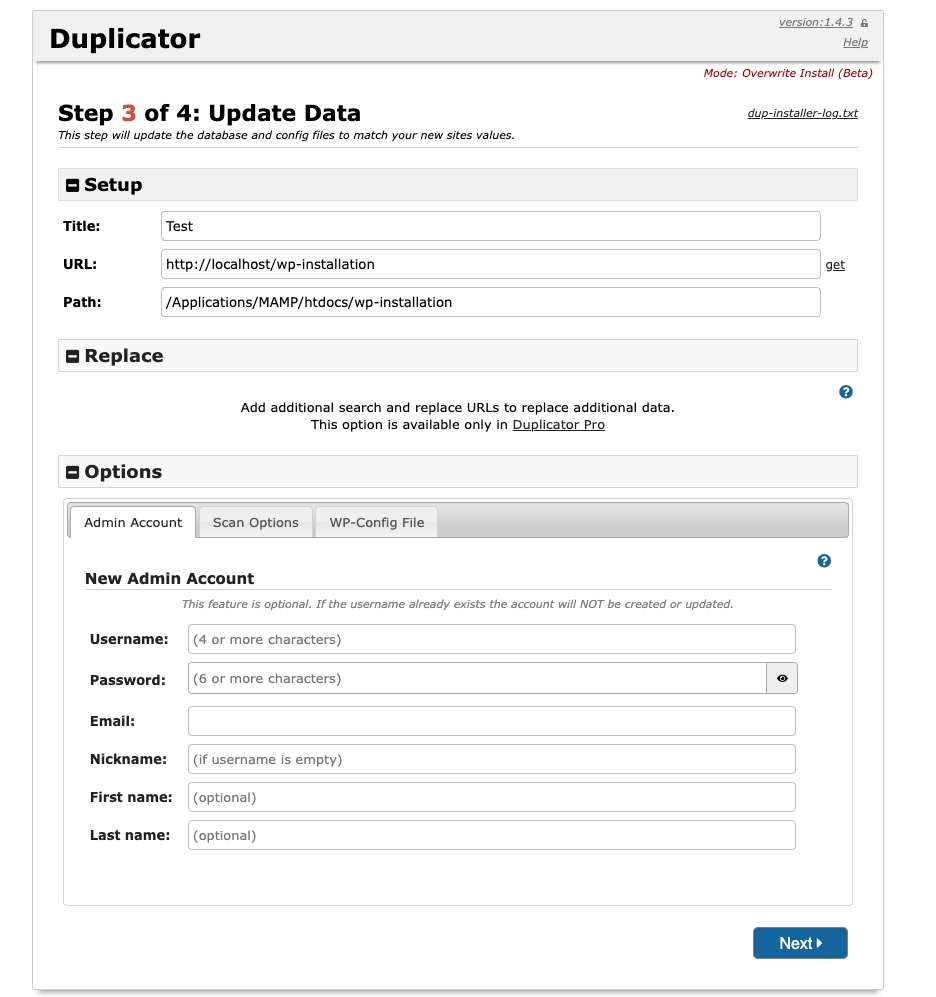
Task: Click the 'This step will update the database' subtitle
Action: click(x=286, y=135)
